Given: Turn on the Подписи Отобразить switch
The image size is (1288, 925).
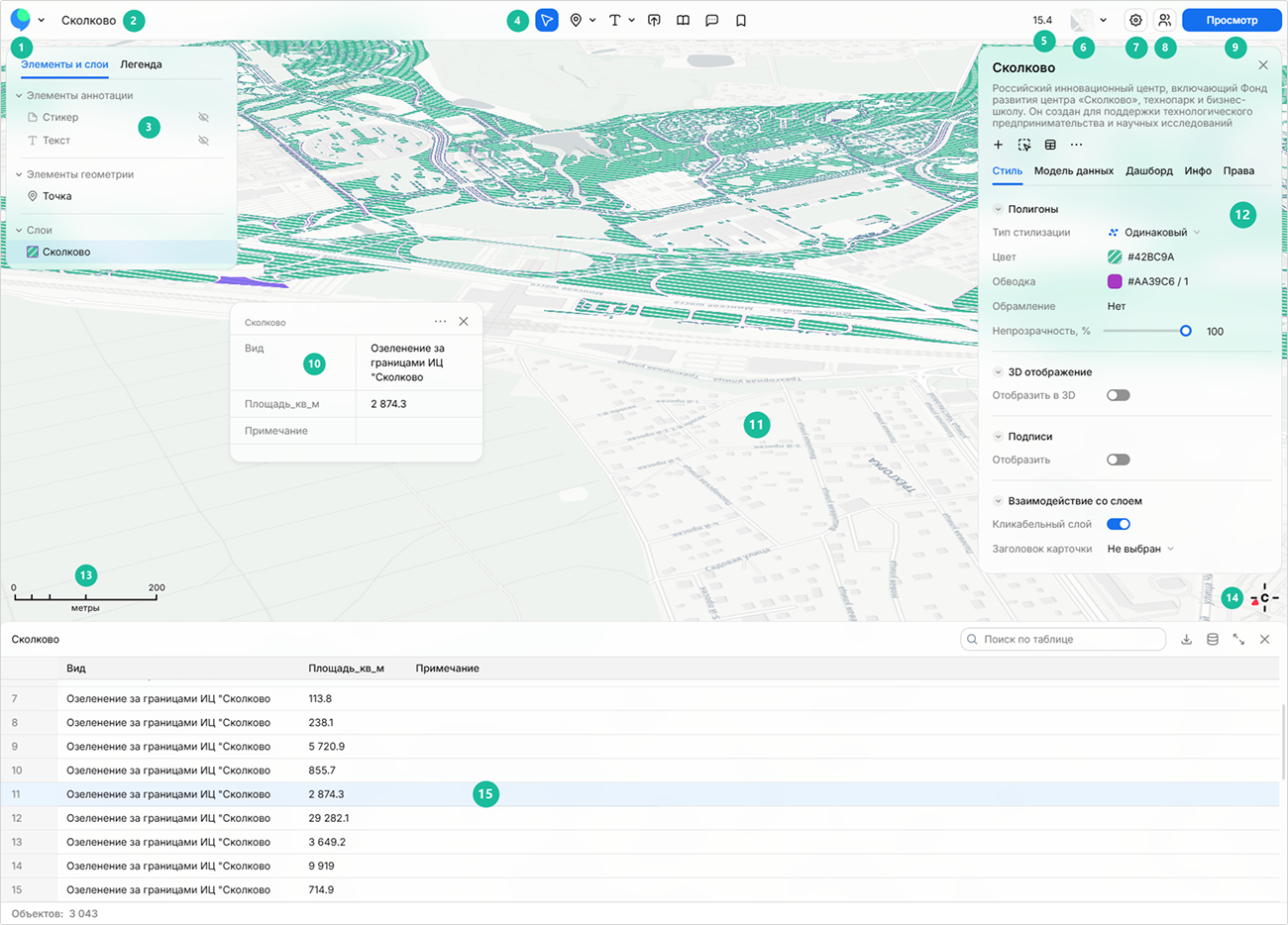Looking at the screenshot, I should [1119, 460].
